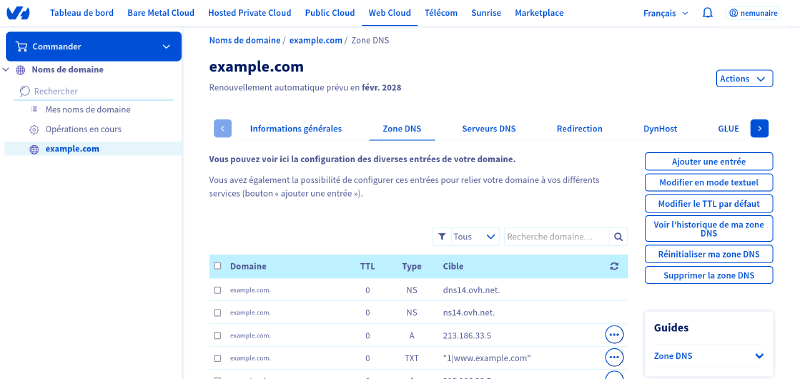Click Réinitialiser ma zone DNS
The width and height of the screenshot is (800, 379).
pyautogui.click(x=709, y=254)
